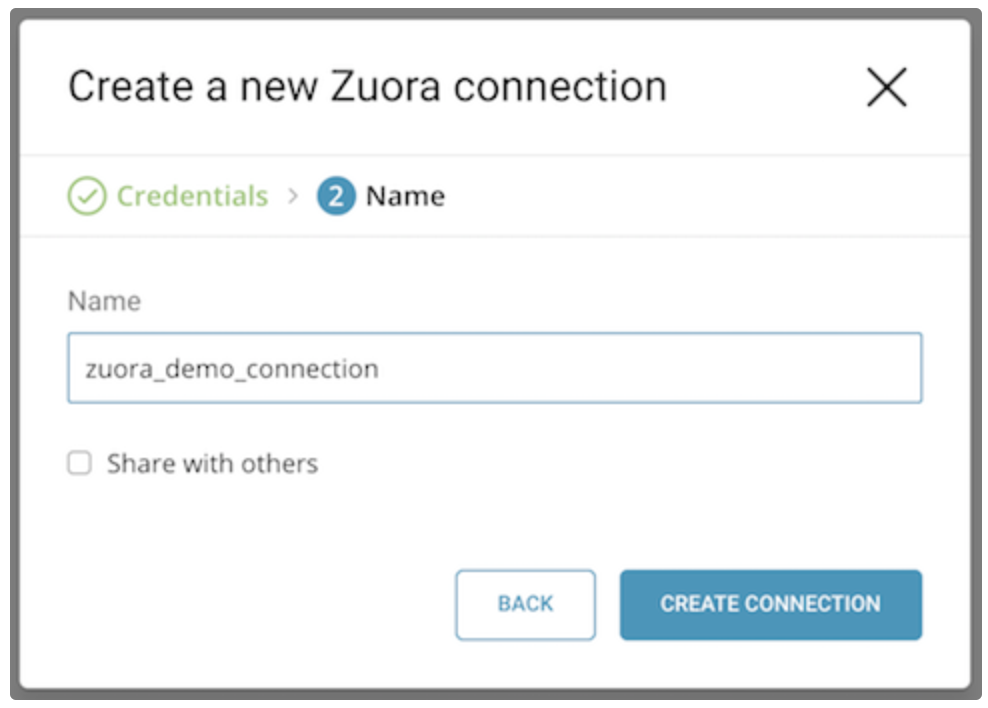This screenshot has width=988, height=708.
Task: Click the CREATE CONNECTION button
Action: pos(770,604)
